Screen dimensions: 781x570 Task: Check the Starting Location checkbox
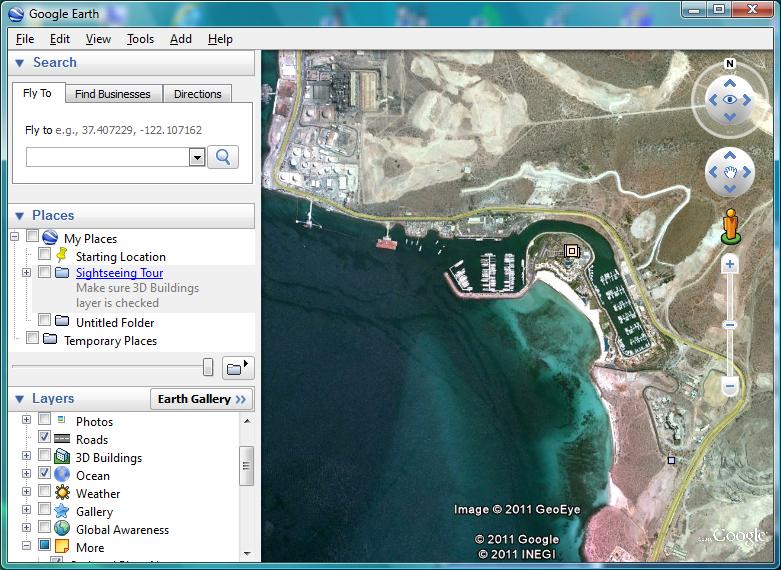44,254
